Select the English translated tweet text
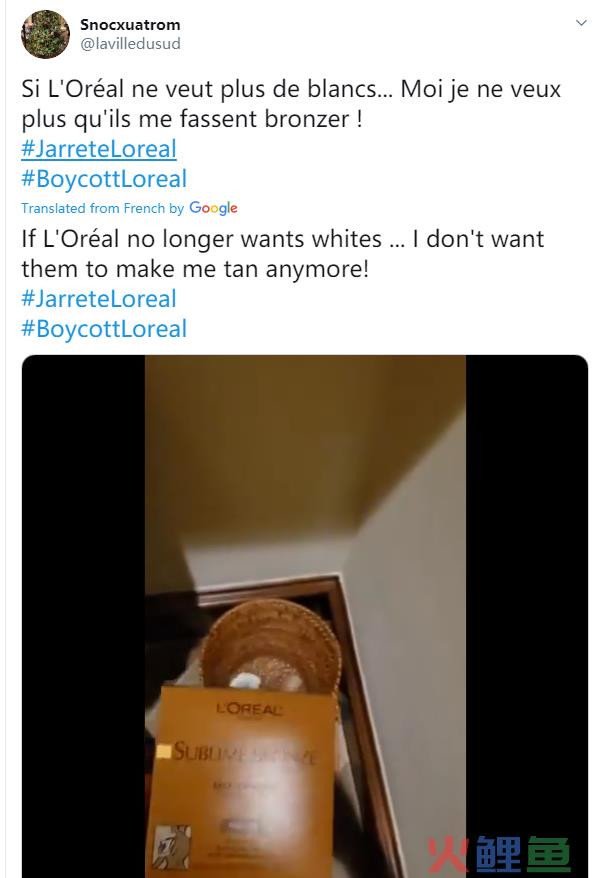Screen dimensions: 595x878 [283, 254]
